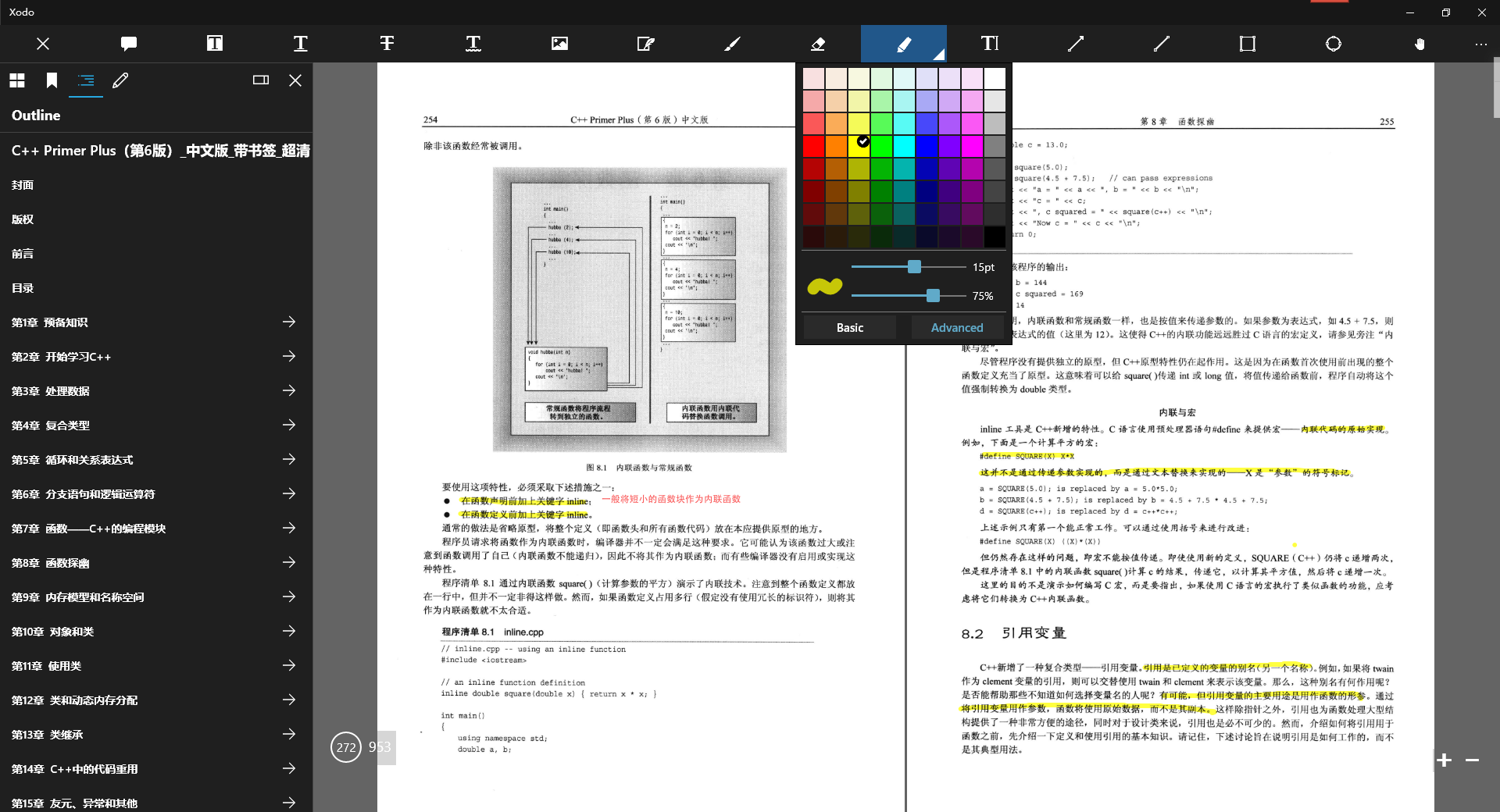Viewport: 1500px width, 812px height.
Task: Select the Ellipse annotation tool
Action: coord(1333,44)
